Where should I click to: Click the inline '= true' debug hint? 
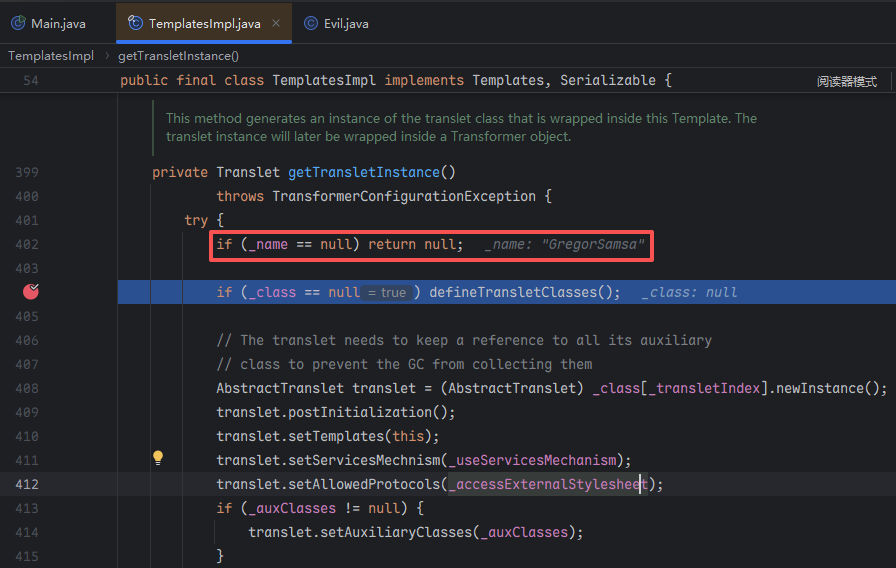pos(386,293)
